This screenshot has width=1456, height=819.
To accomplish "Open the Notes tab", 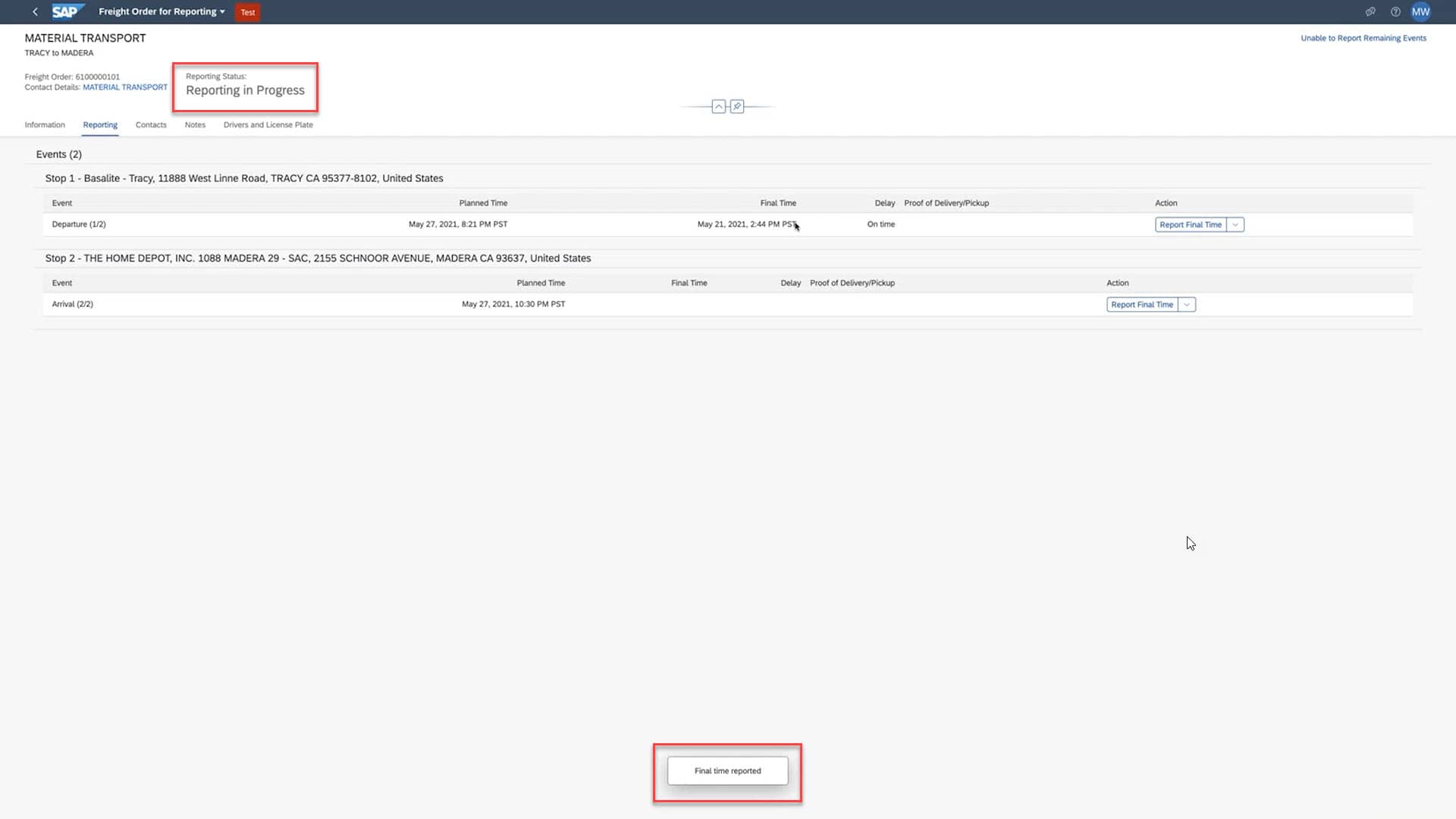I will [x=195, y=124].
